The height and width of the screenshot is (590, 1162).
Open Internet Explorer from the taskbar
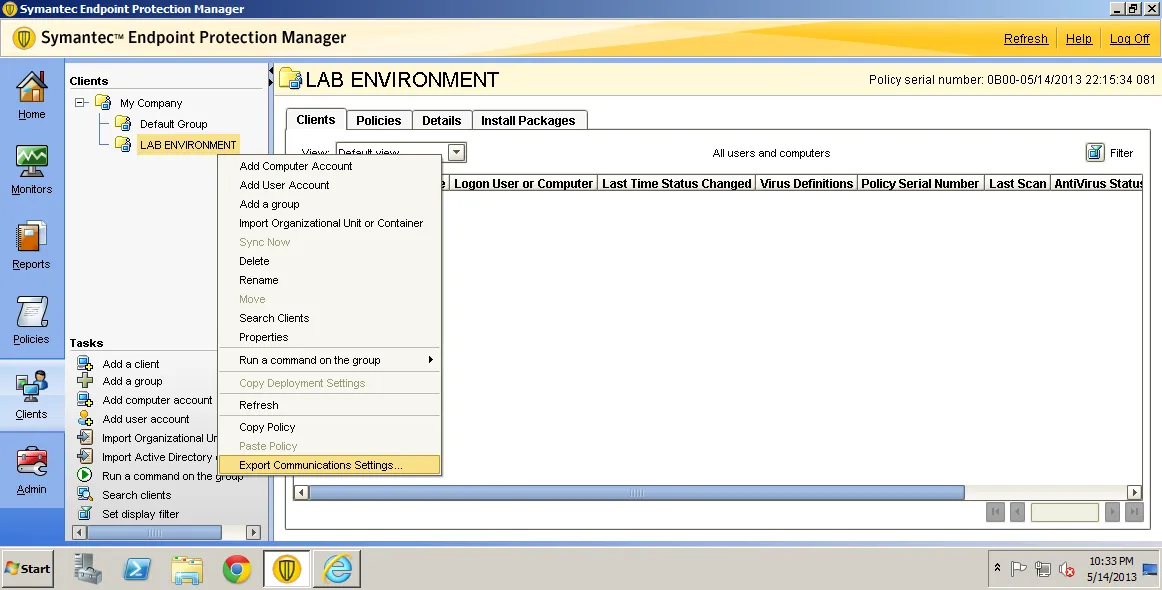[337, 569]
